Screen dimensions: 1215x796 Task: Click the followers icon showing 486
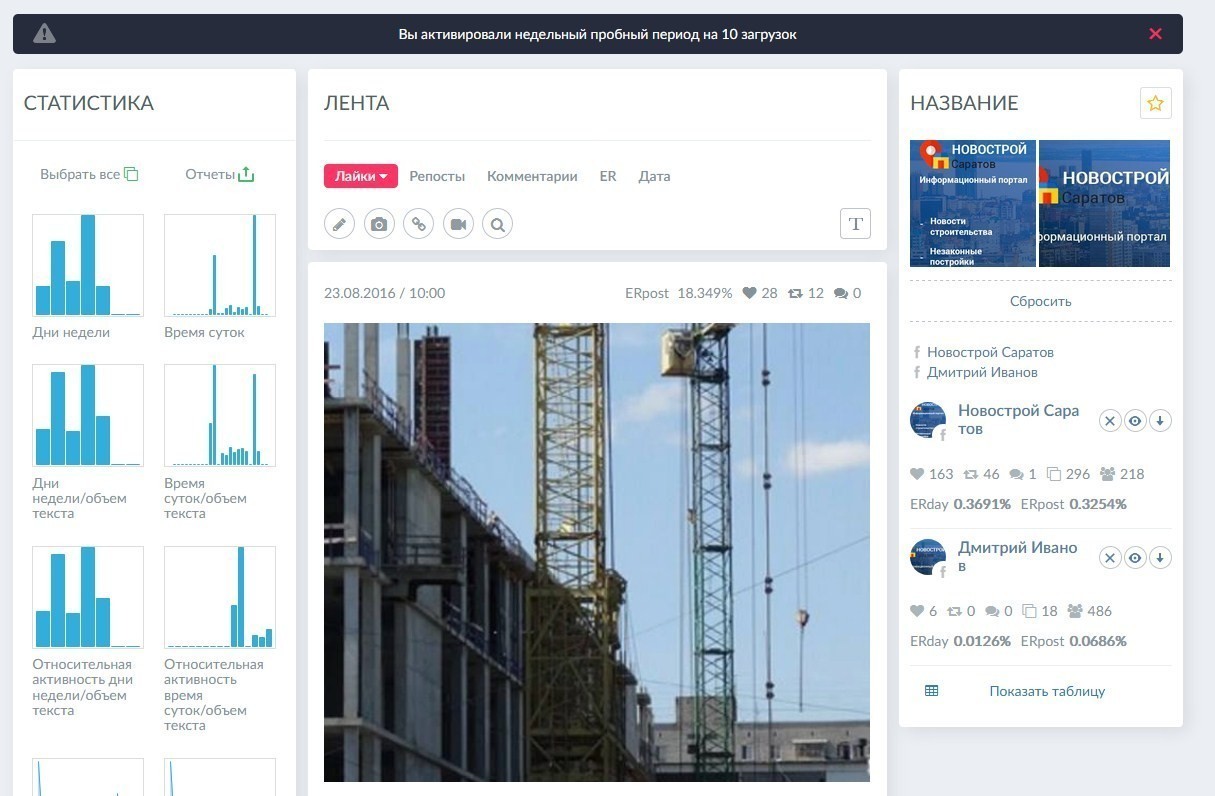pyautogui.click(x=1075, y=611)
